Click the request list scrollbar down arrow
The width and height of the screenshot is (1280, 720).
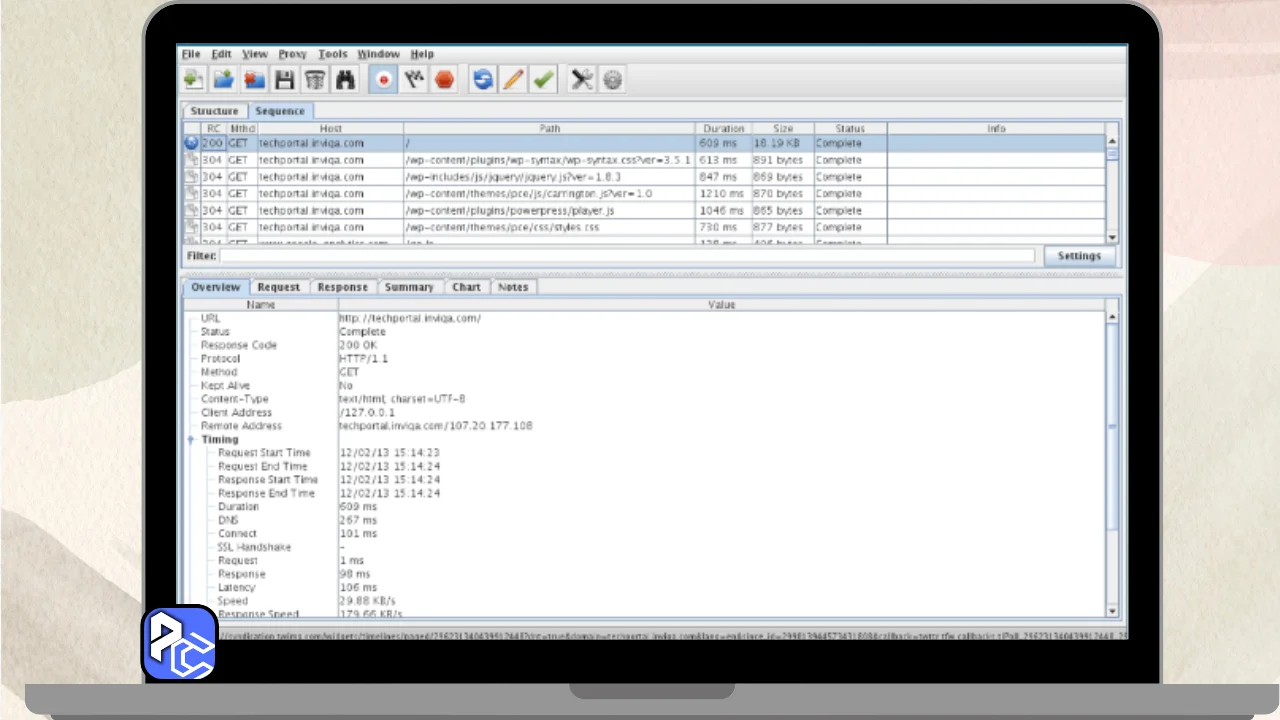(x=1112, y=237)
